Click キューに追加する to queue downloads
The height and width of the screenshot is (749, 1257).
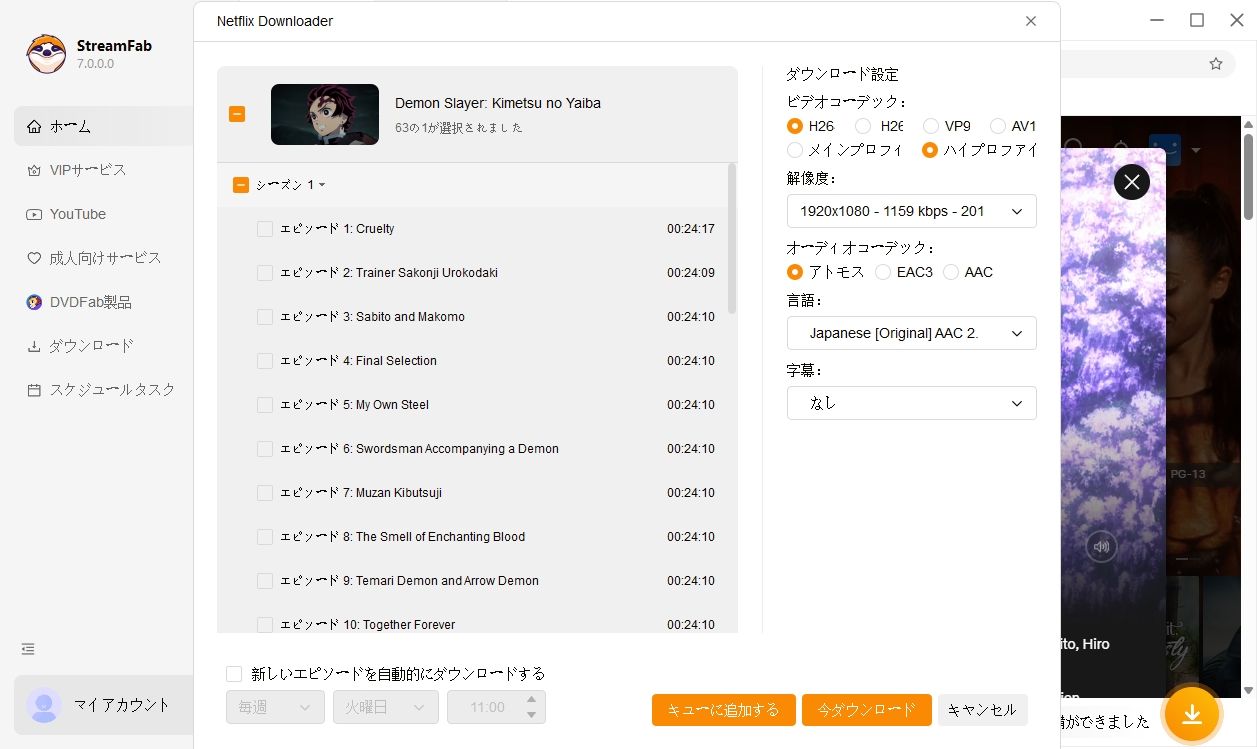[x=723, y=710]
